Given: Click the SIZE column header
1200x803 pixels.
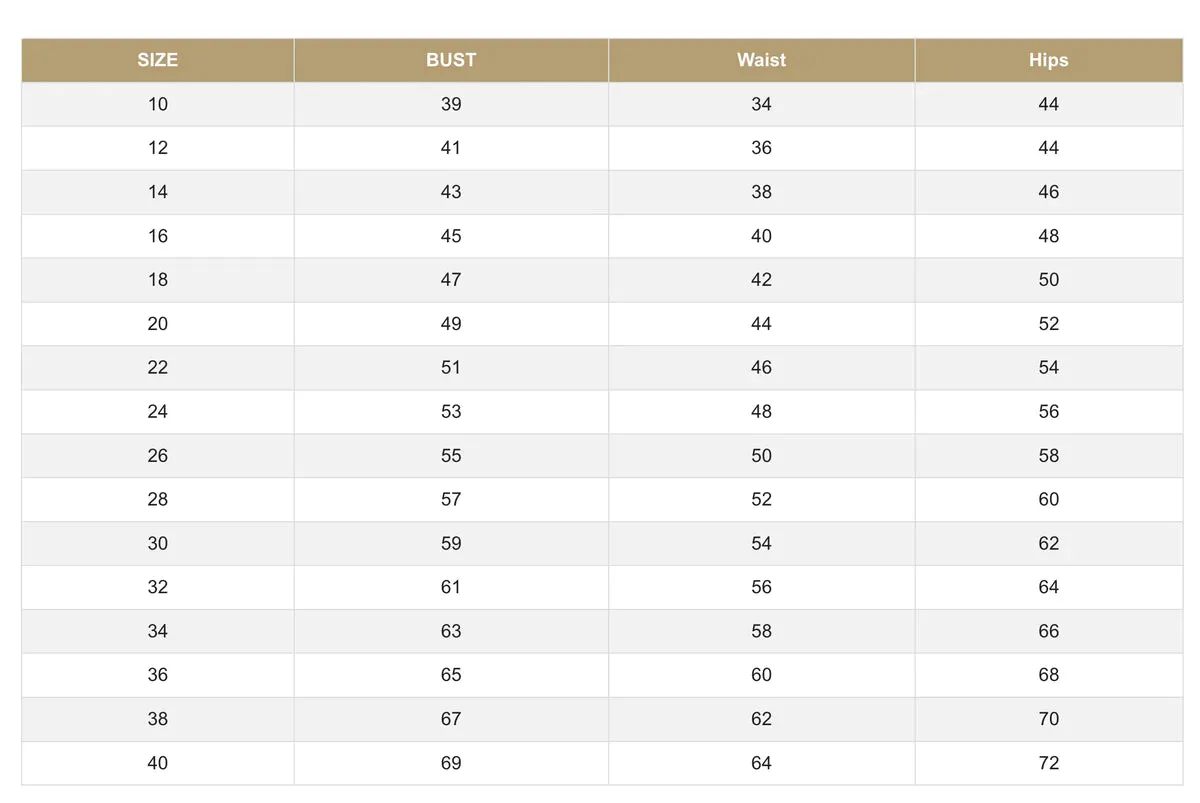Looking at the screenshot, I should tap(158, 60).
